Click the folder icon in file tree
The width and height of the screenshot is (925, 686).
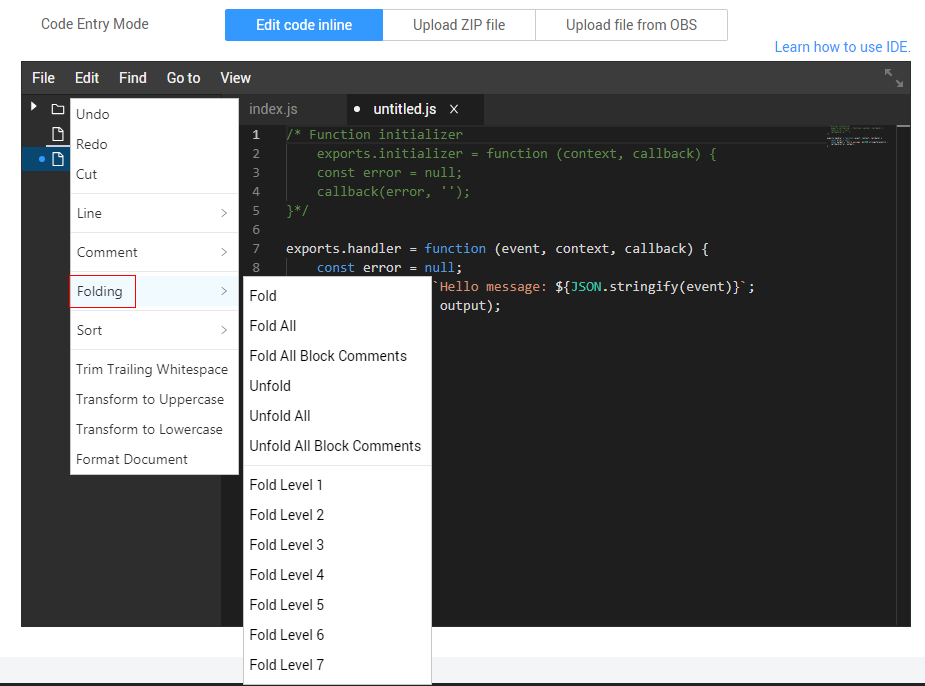pos(58,109)
